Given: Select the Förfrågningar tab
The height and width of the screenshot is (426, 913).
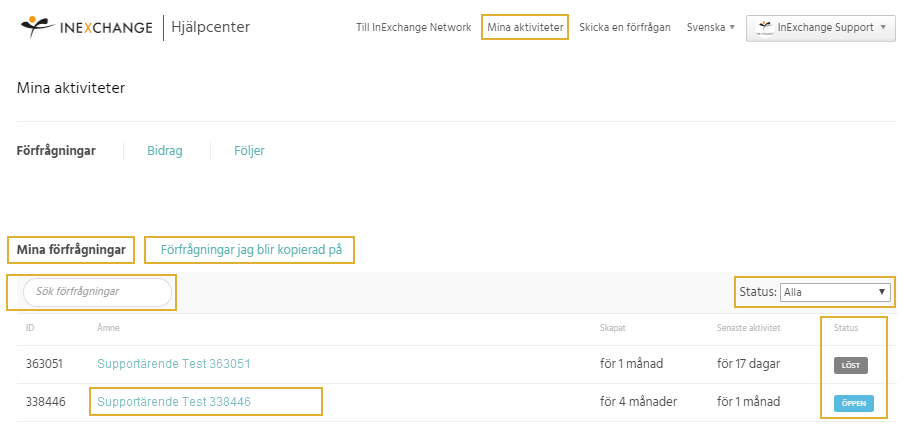Looking at the screenshot, I should click(x=56, y=151).
